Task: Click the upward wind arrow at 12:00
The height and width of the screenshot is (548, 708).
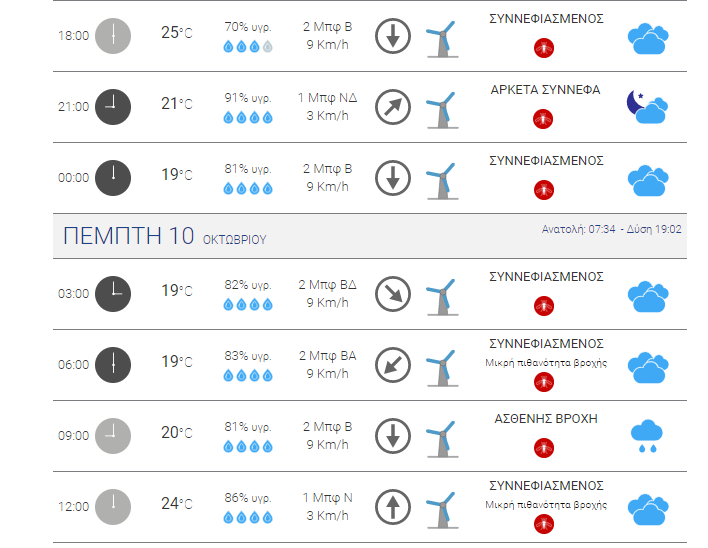Action: click(393, 507)
